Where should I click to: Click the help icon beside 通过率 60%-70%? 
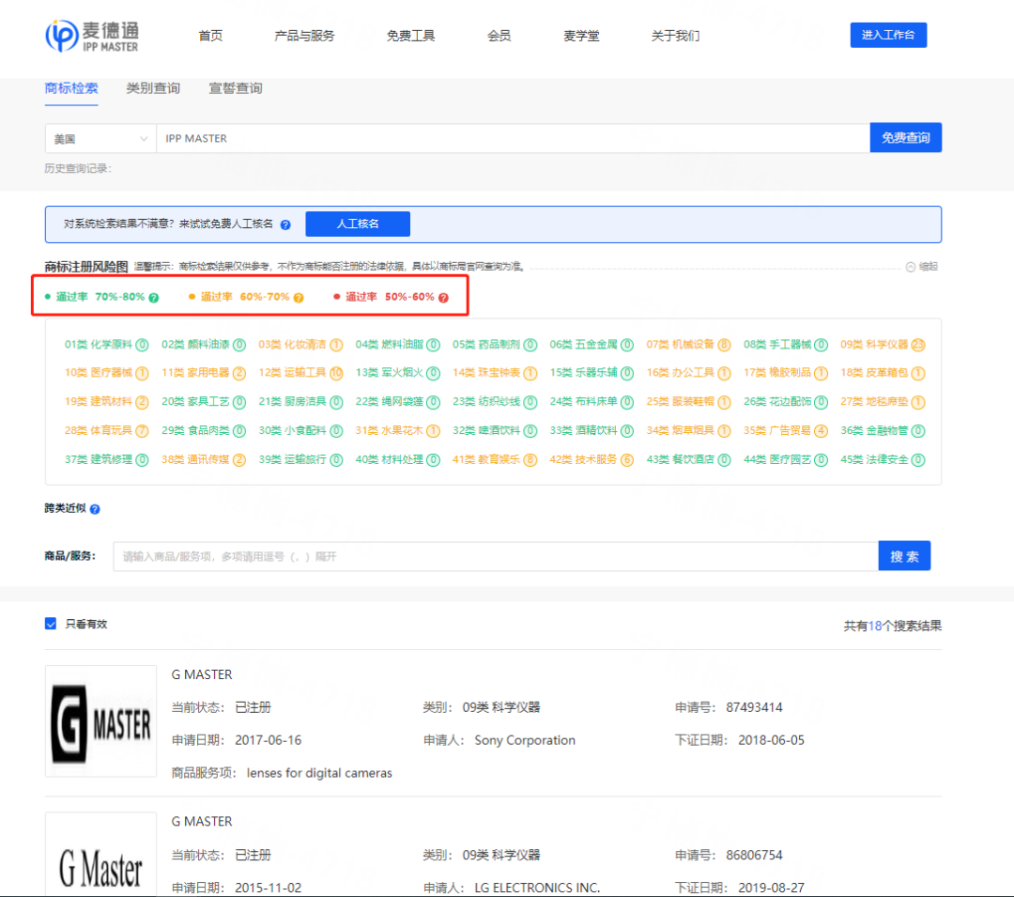(299, 297)
